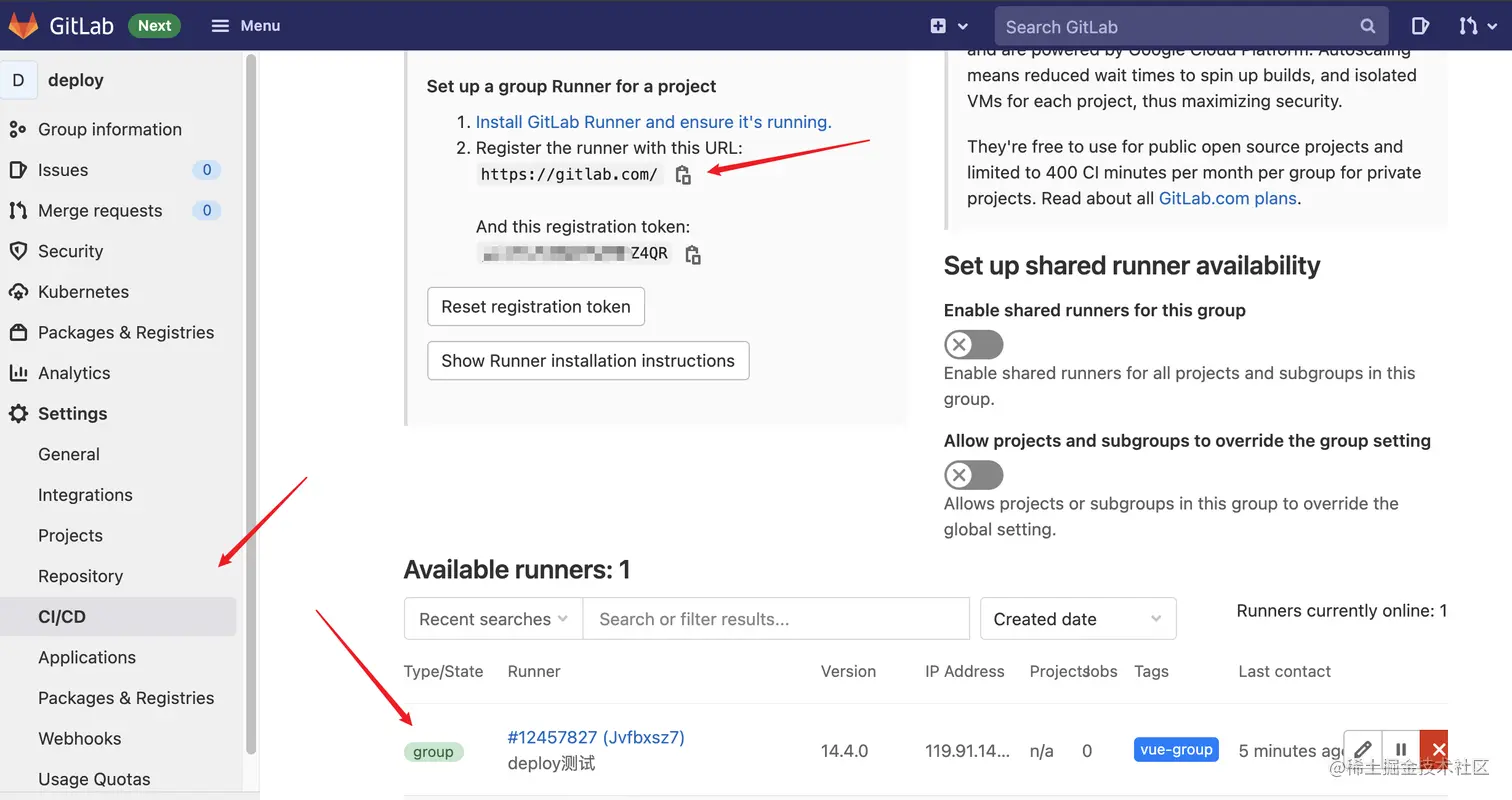The height and width of the screenshot is (800, 1512).
Task: Click Show Runner installation instructions
Action: 588,361
